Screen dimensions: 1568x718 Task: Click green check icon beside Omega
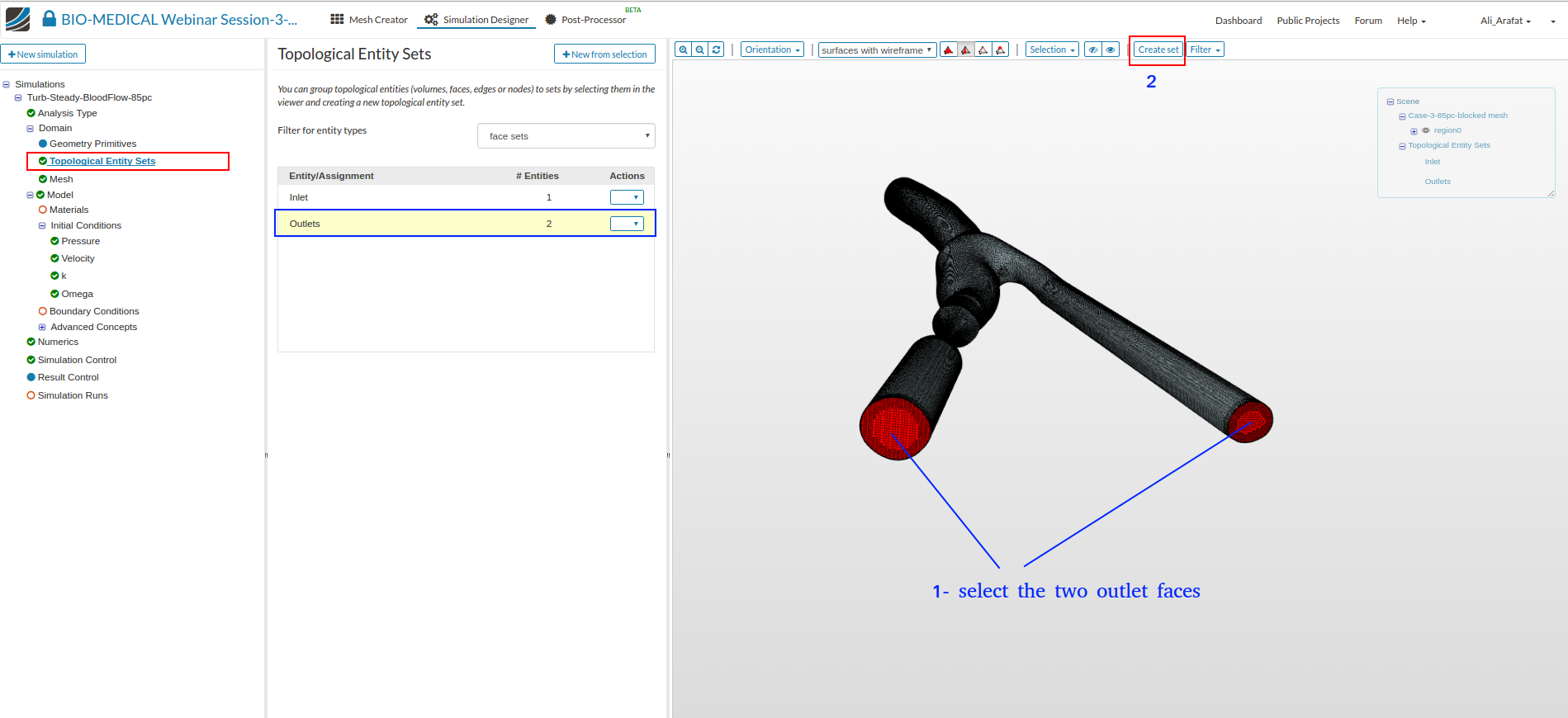point(54,294)
